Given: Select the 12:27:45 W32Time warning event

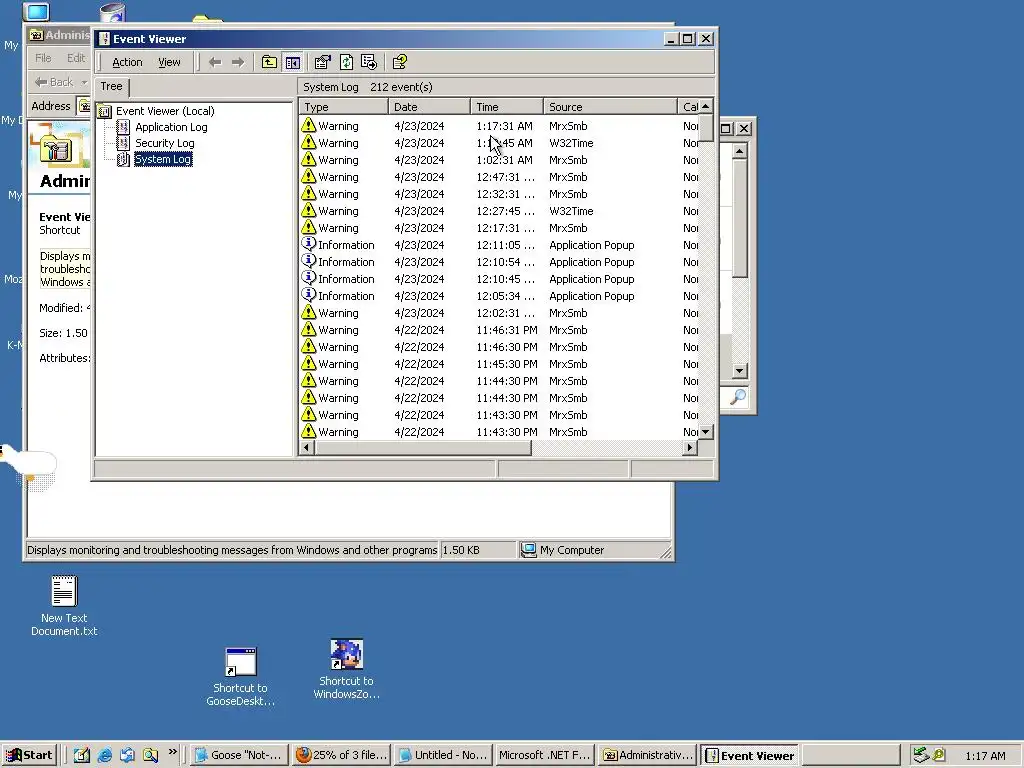Looking at the screenshot, I should (x=499, y=211).
